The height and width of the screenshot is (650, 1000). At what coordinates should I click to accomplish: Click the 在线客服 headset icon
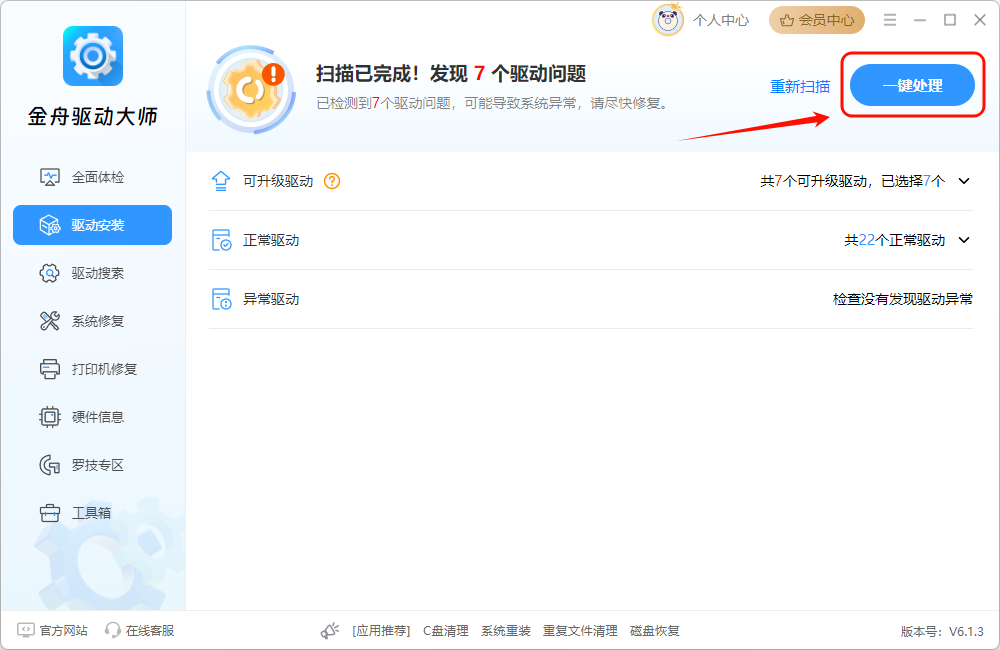(113, 630)
